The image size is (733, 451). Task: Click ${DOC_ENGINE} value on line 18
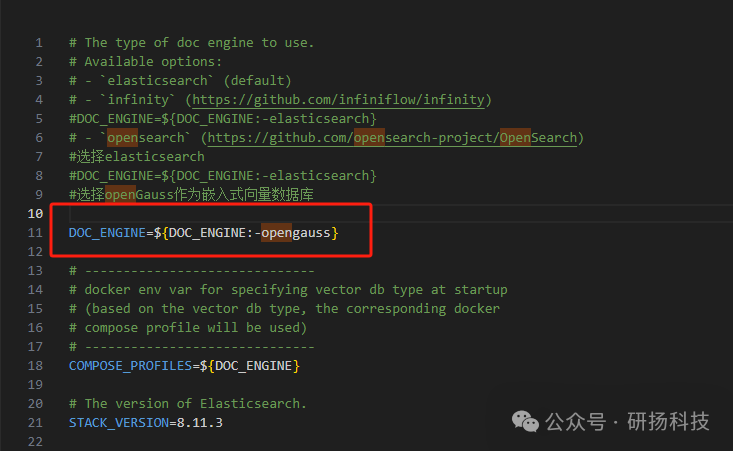click(250, 365)
